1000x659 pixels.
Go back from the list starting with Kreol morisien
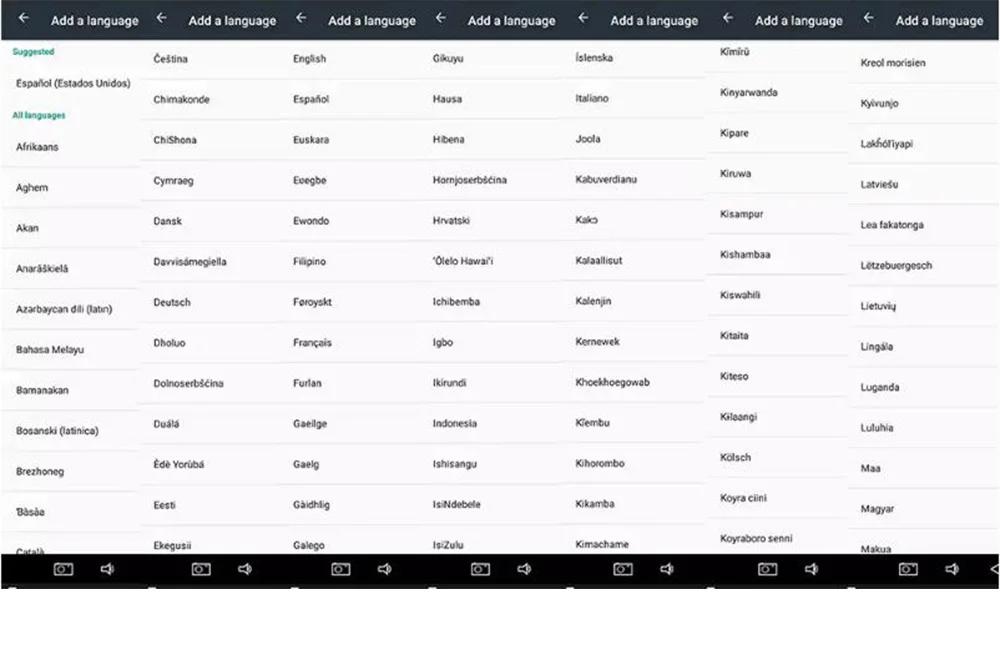click(869, 19)
